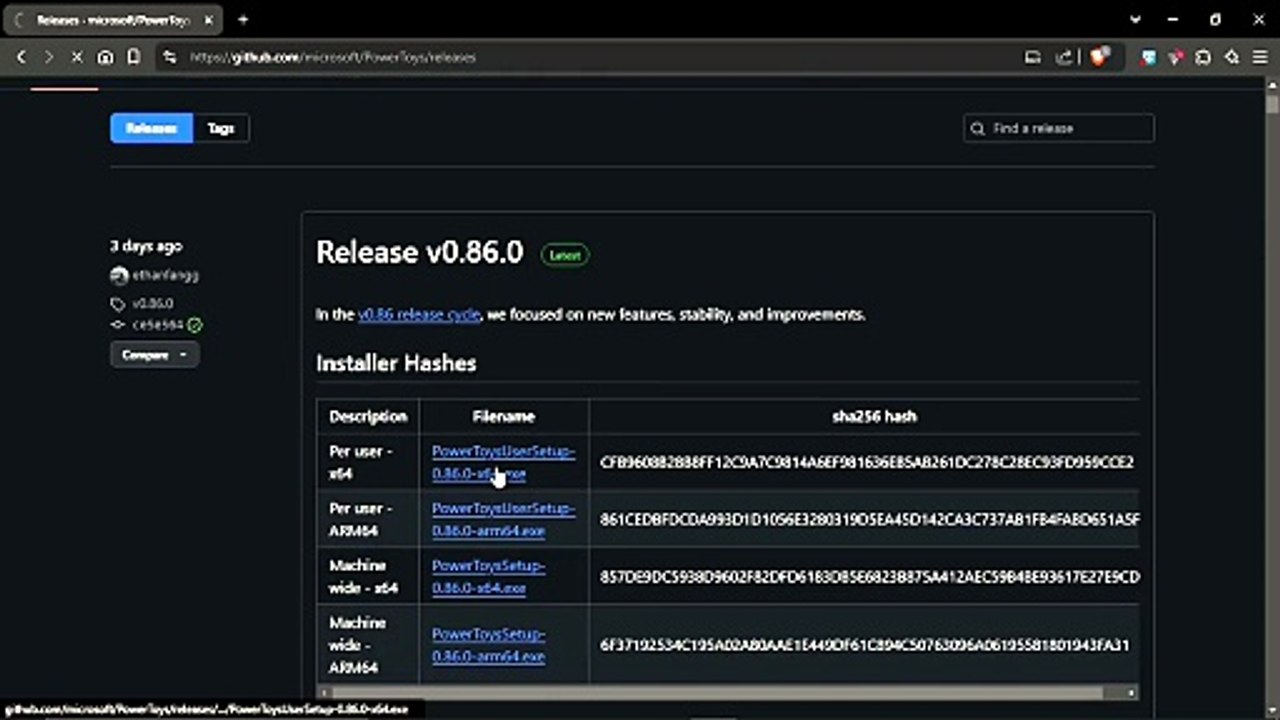Click the 'Machine wide - x64' description cell
This screenshot has height=720, width=1280.
[368, 576]
